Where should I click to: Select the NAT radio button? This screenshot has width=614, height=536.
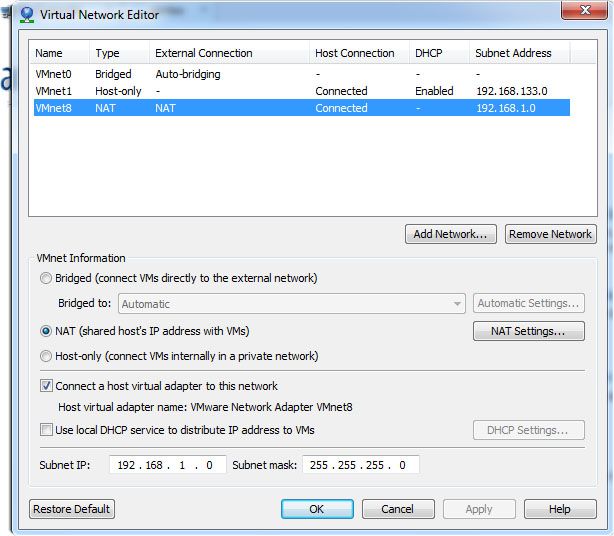[x=46, y=331]
